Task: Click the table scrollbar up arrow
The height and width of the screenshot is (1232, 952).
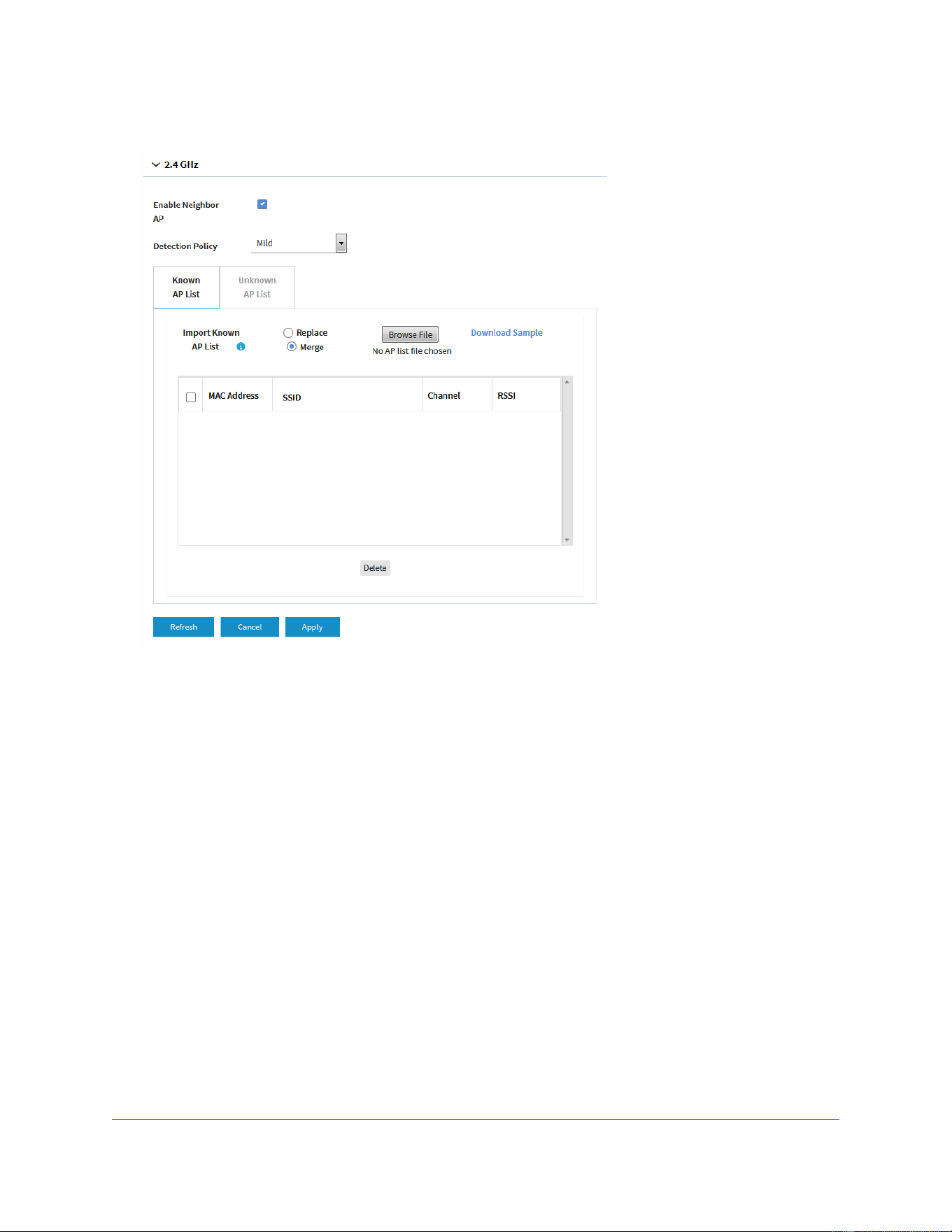Action: pyautogui.click(x=567, y=382)
